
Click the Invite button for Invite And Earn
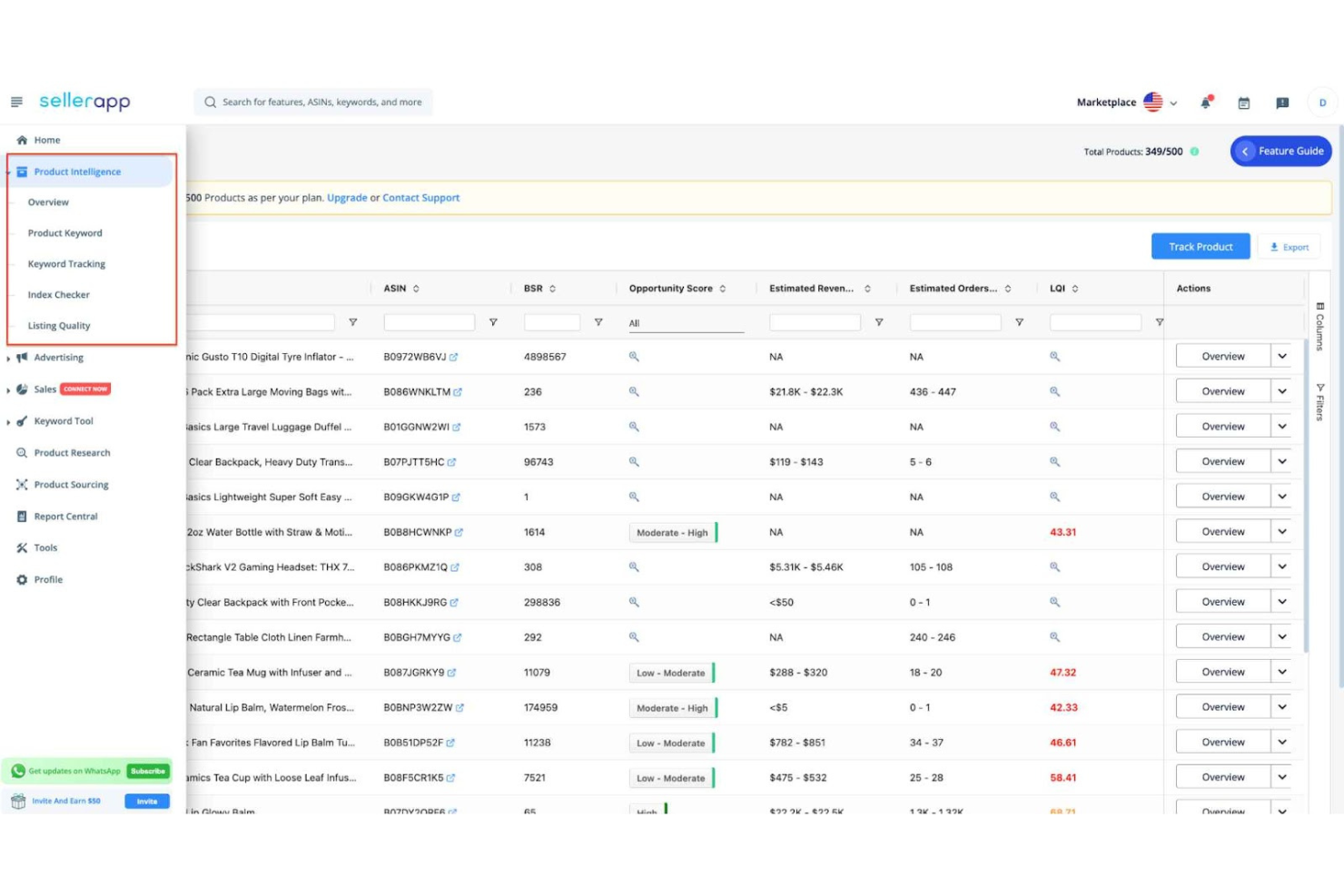147,802
